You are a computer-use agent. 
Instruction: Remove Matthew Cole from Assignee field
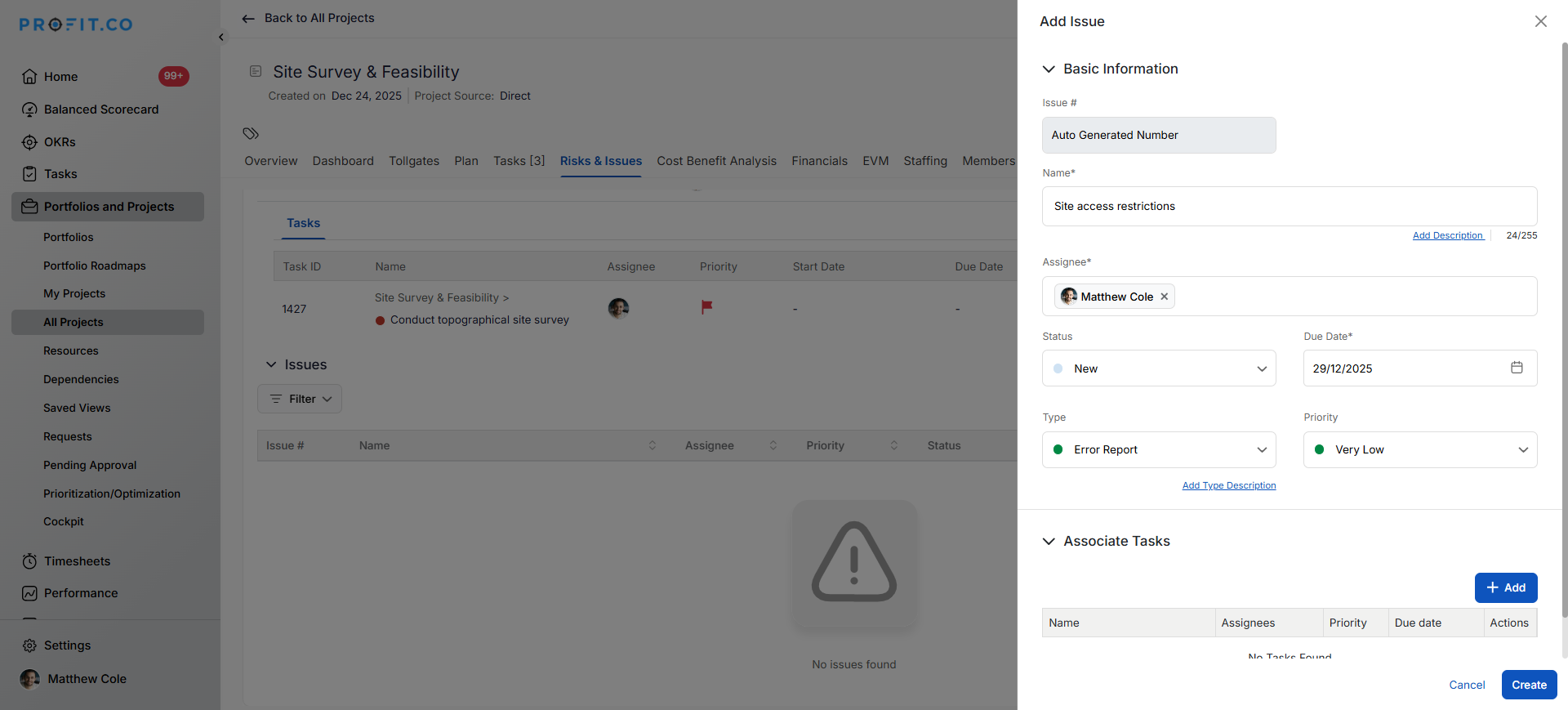(x=1165, y=297)
